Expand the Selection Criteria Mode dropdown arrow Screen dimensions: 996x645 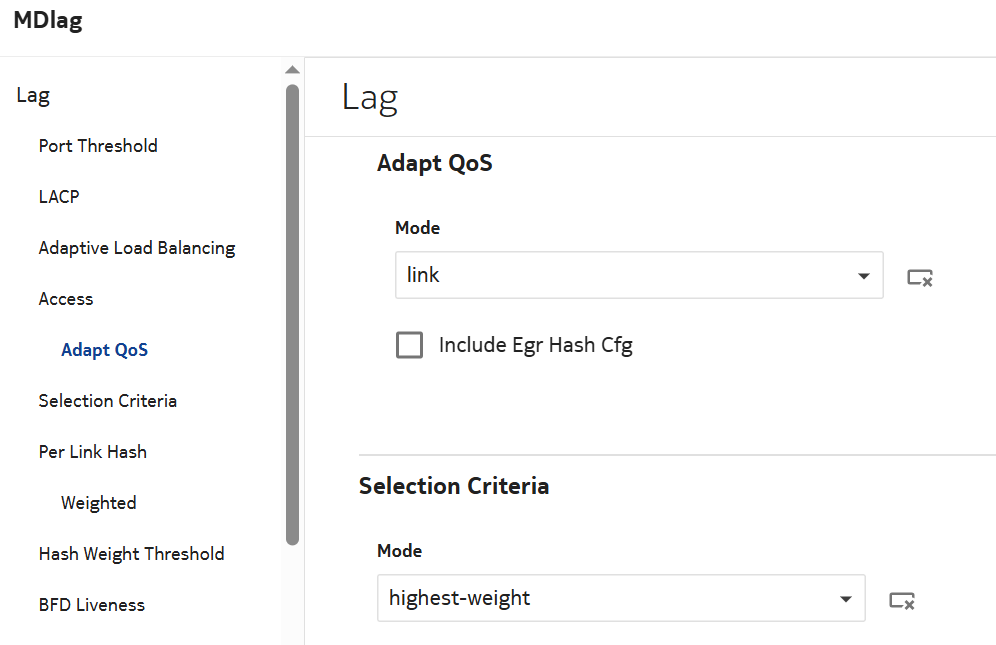846,599
